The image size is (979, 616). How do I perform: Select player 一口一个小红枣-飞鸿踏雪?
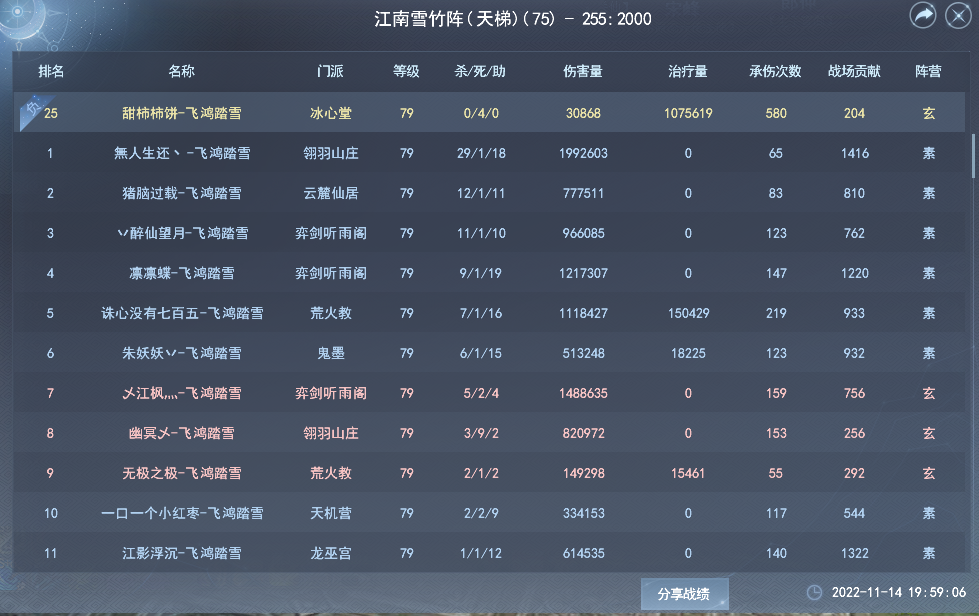[182, 512]
